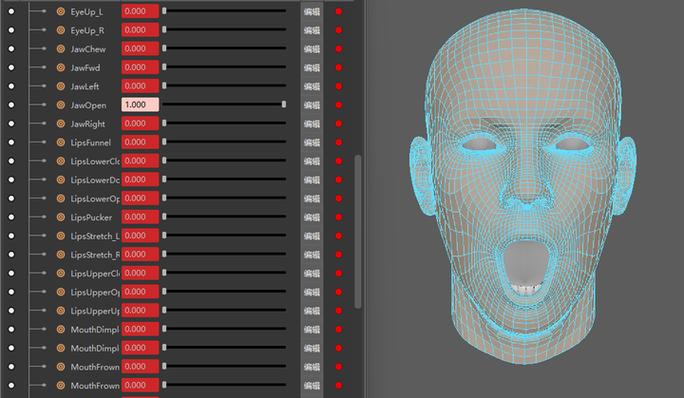
Task: Toggle visibility dot of LipsLowerDc row
Action: pyautogui.click(x=11, y=180)
